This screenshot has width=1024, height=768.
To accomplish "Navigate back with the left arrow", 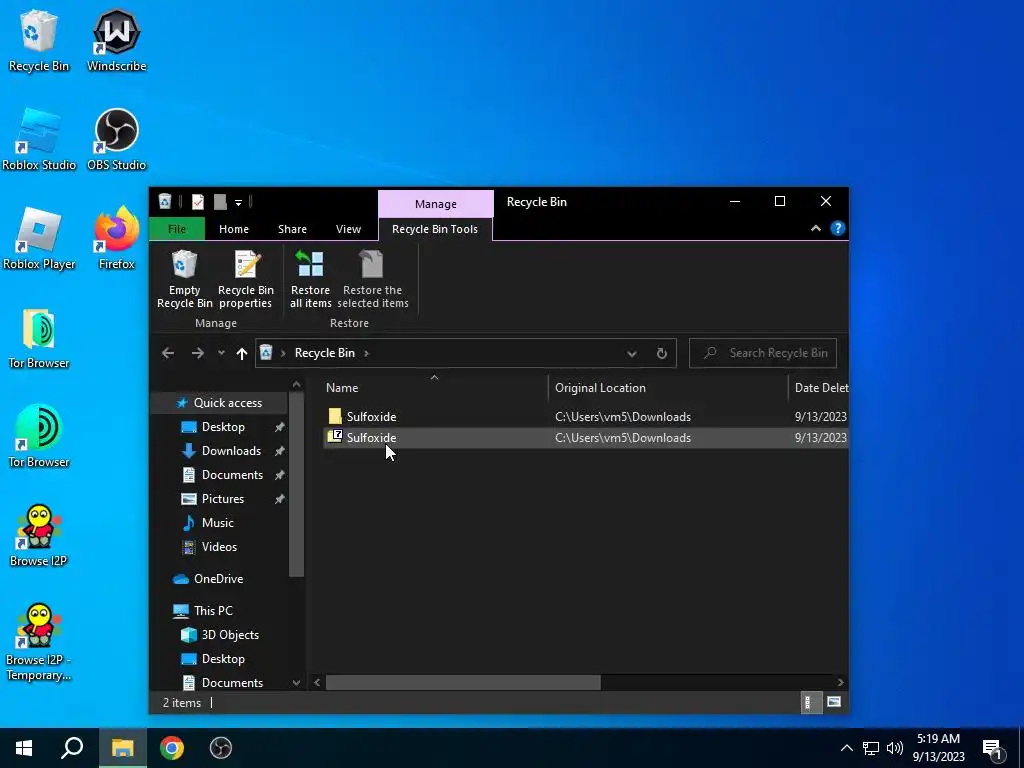I will coord(168,353).
